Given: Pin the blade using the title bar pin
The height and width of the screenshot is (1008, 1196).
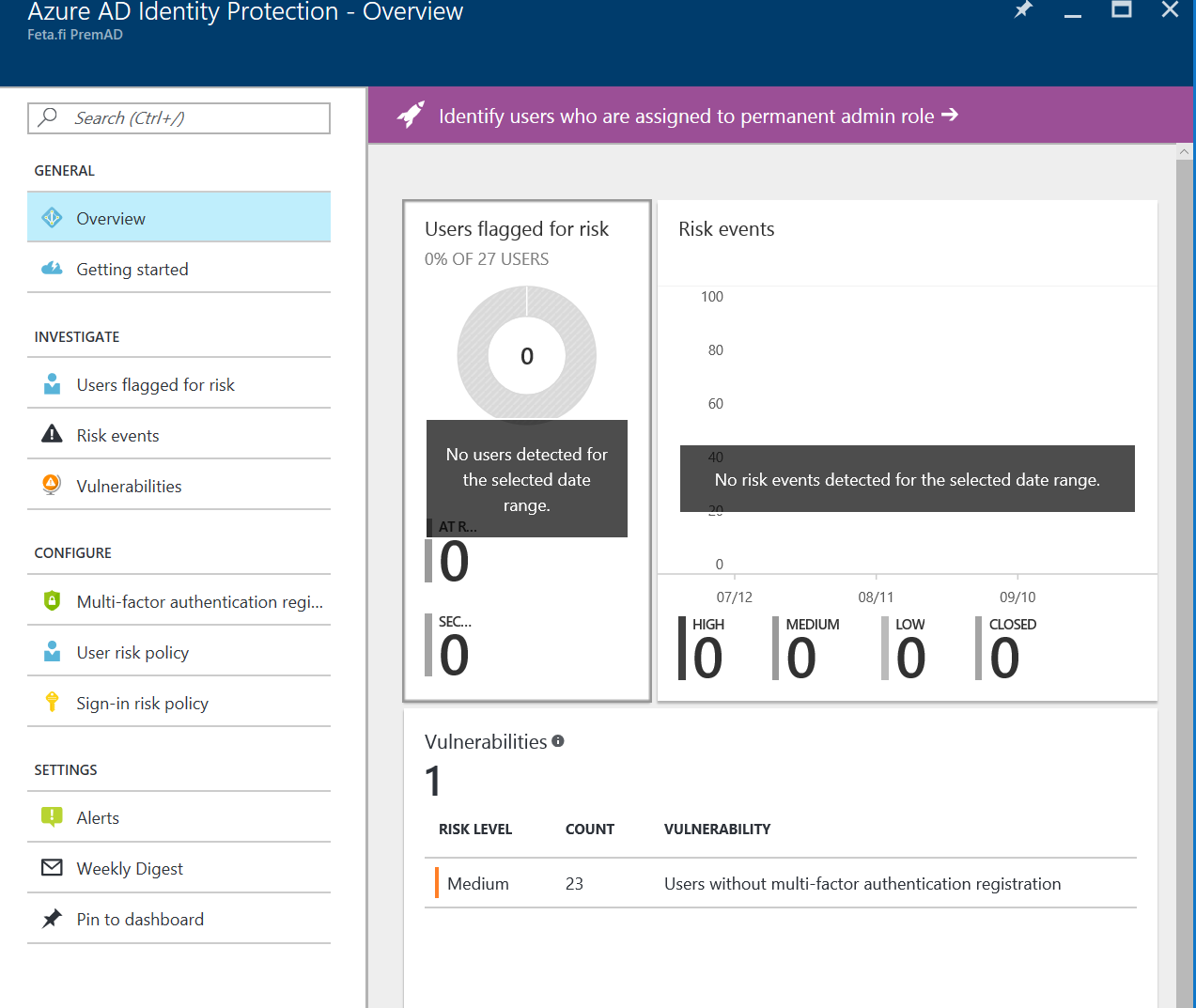Looking at the screenshot, I should (1022, 11).
